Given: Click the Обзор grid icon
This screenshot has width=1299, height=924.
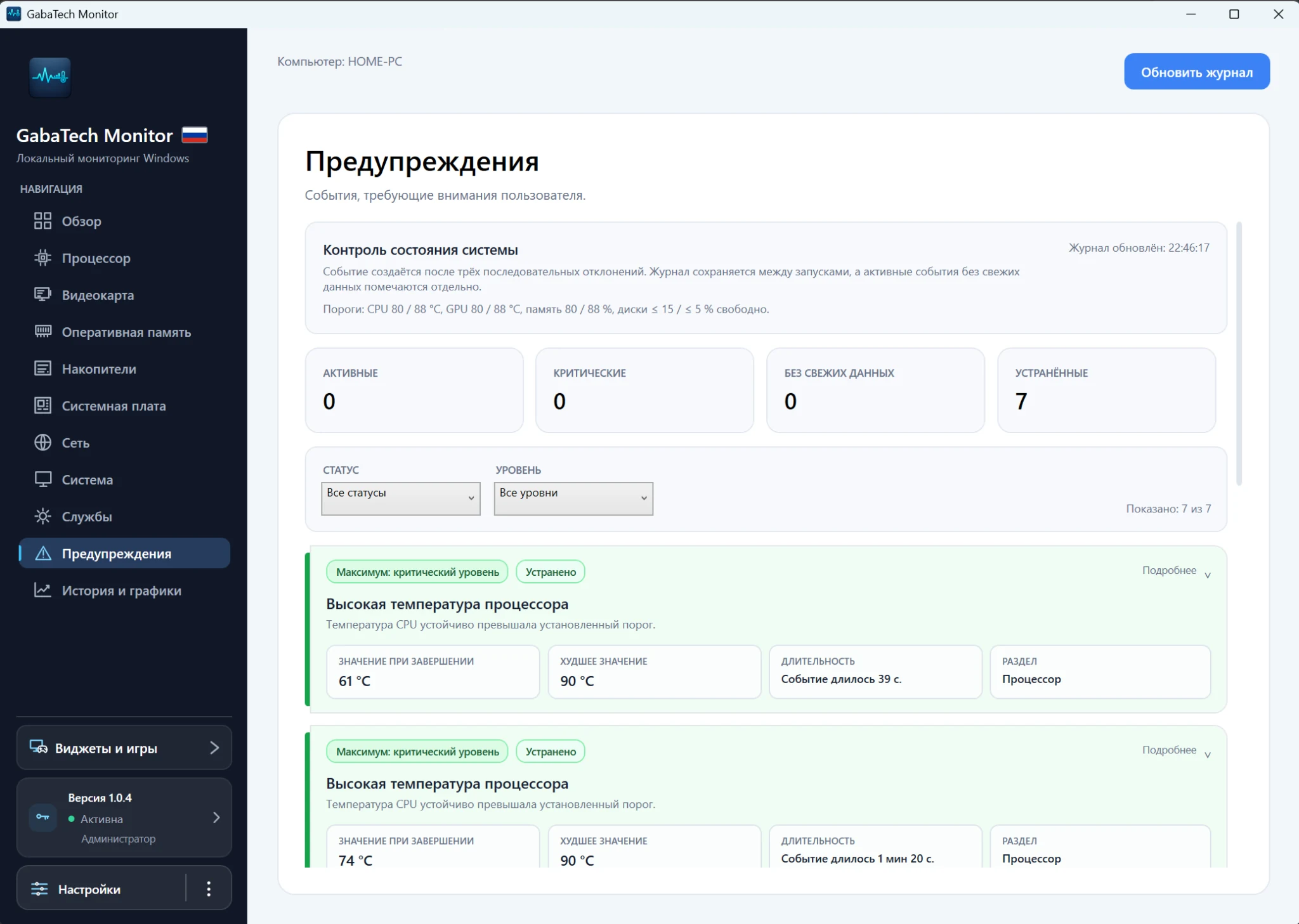Looking at the screenshot, I should (42, 221).
